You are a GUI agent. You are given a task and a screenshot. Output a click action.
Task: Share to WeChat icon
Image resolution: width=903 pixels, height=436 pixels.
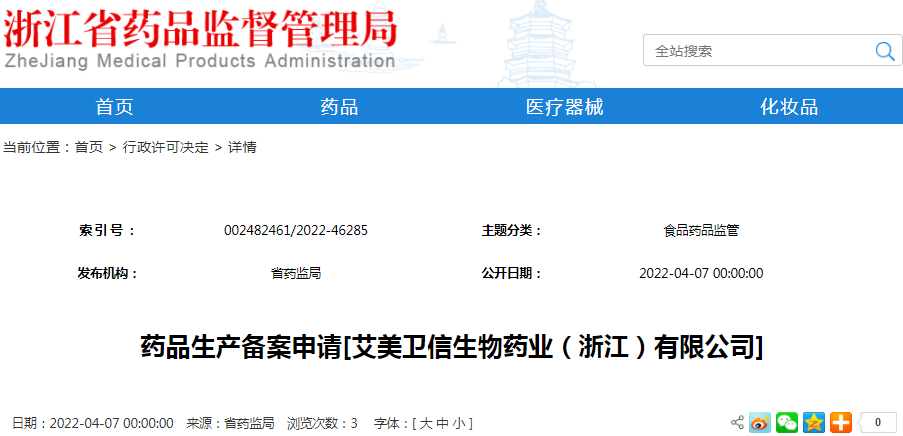tap(787, 423)
